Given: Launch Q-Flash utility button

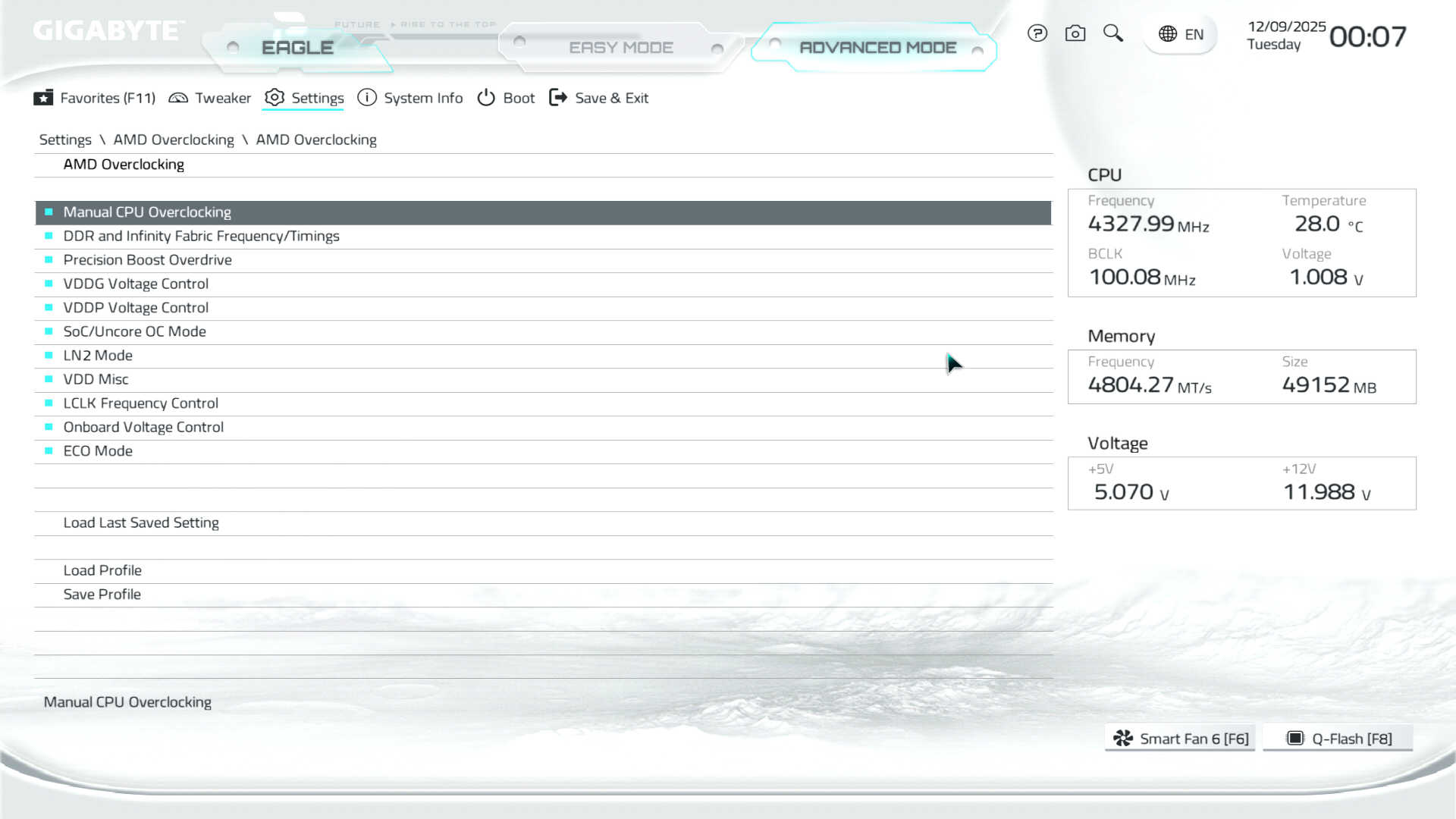Looking at the screenshot, I should pos(1338,739).
